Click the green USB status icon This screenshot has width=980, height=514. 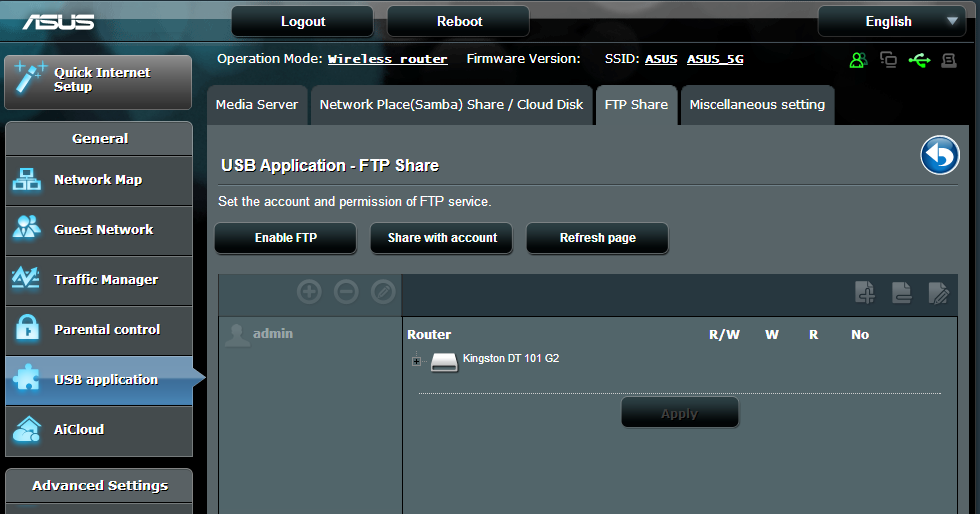919,60
